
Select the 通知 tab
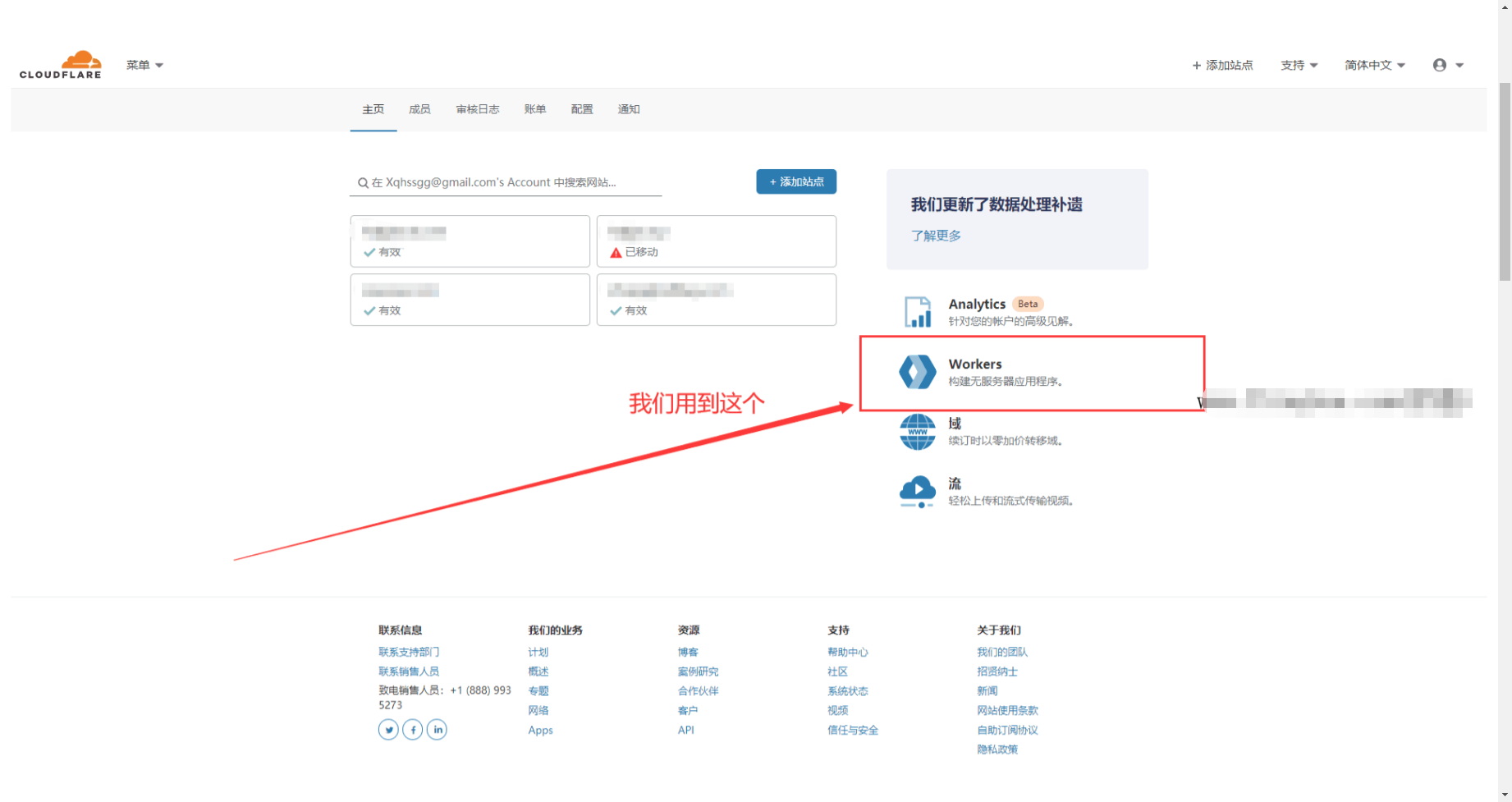[x=629, y=109]
